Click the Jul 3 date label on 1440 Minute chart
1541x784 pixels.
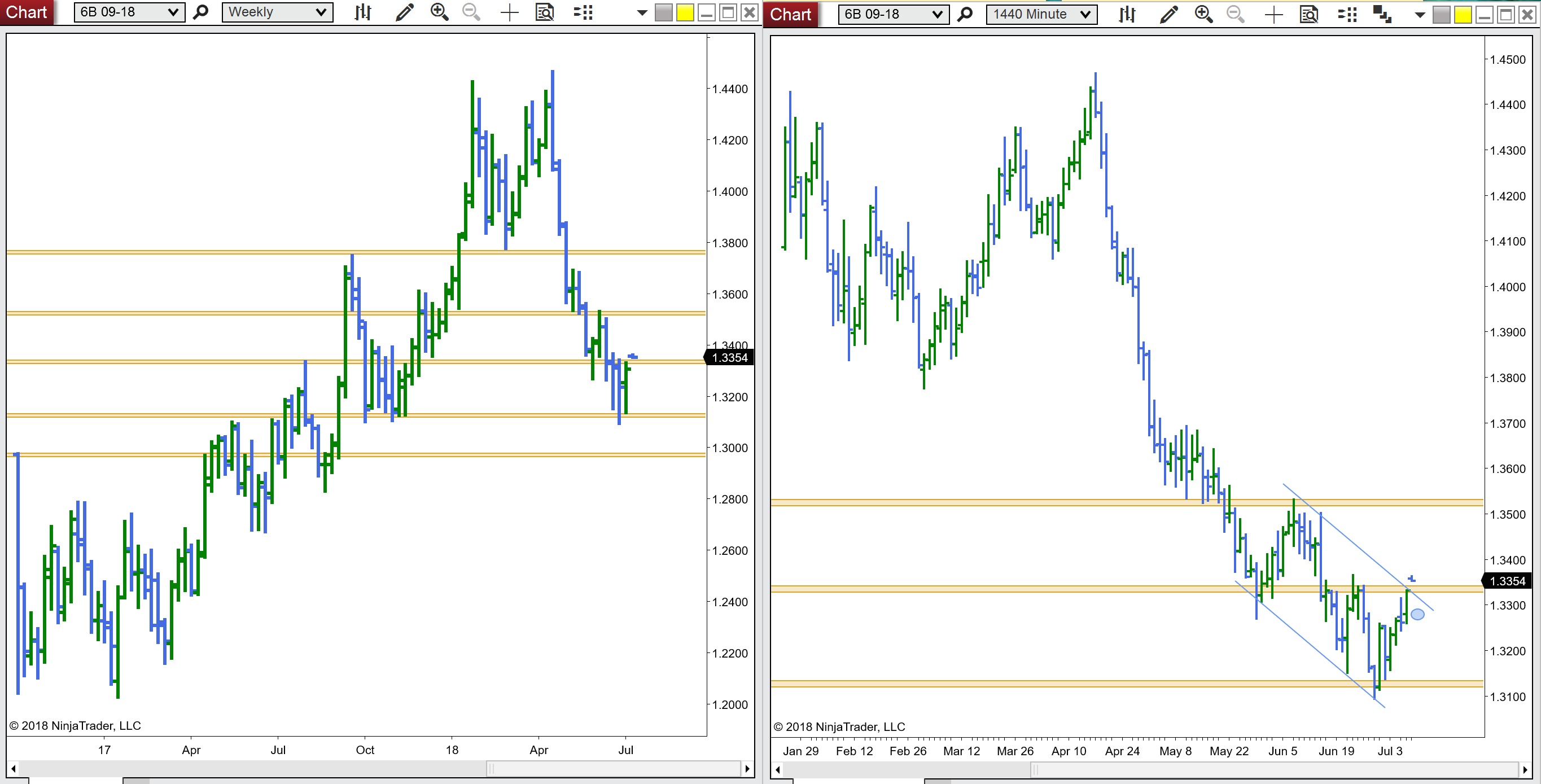pyautogui.click(x=1390, y=751)
